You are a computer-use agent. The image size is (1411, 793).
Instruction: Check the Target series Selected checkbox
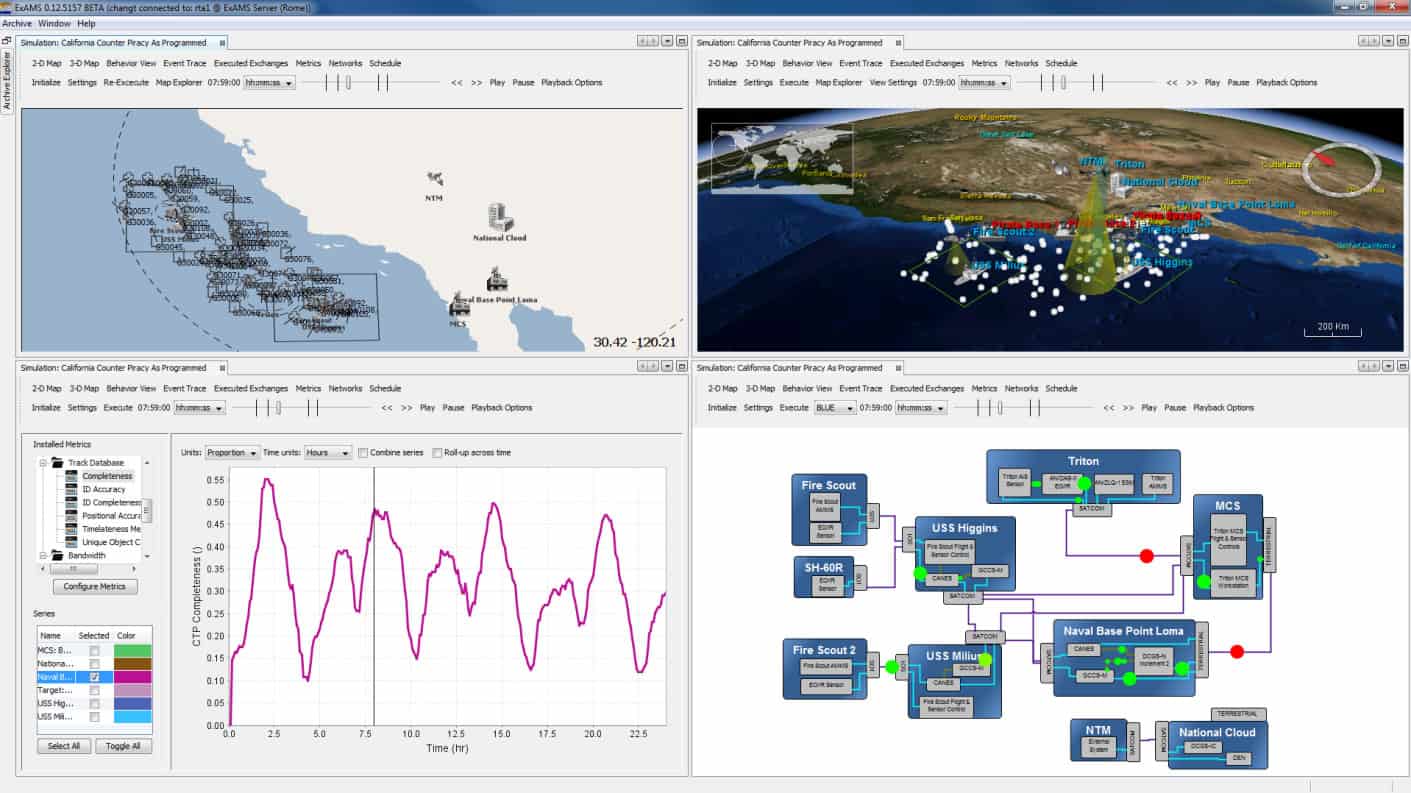pyautogui.click(x=94, y=690)
